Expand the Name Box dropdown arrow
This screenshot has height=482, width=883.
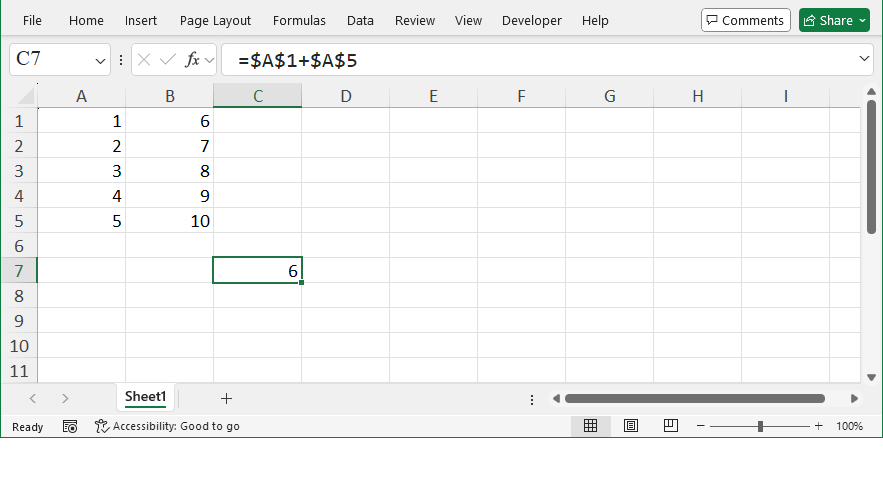point(100,60)
